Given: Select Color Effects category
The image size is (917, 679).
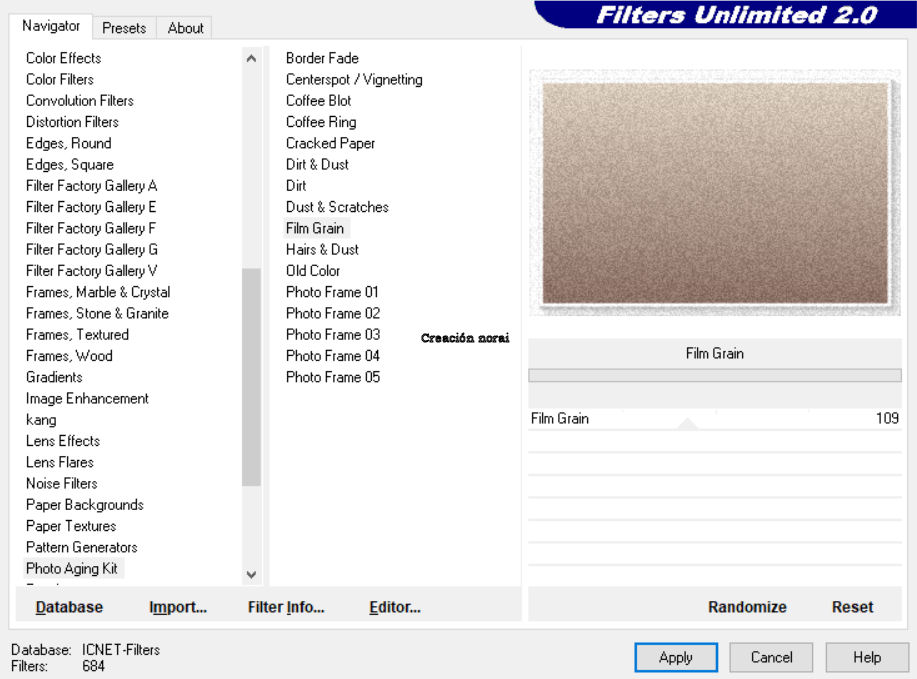Looking at the screenshot, I should (x=63, y=58).
